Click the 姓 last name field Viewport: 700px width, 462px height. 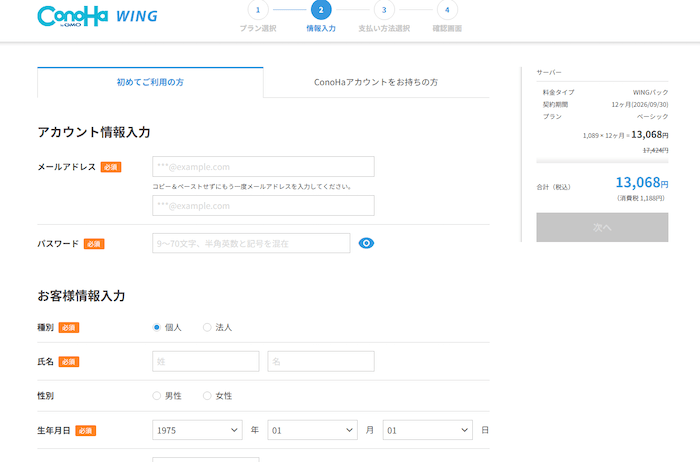pyautogui.click(x=205, y=361)
